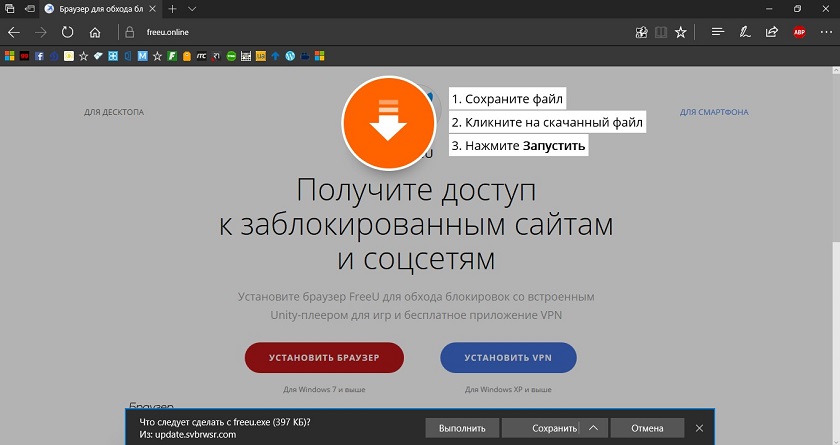Click the scrollbar up arrow
The height and width of the screenshot is (445, 840).
coord(836,70)
